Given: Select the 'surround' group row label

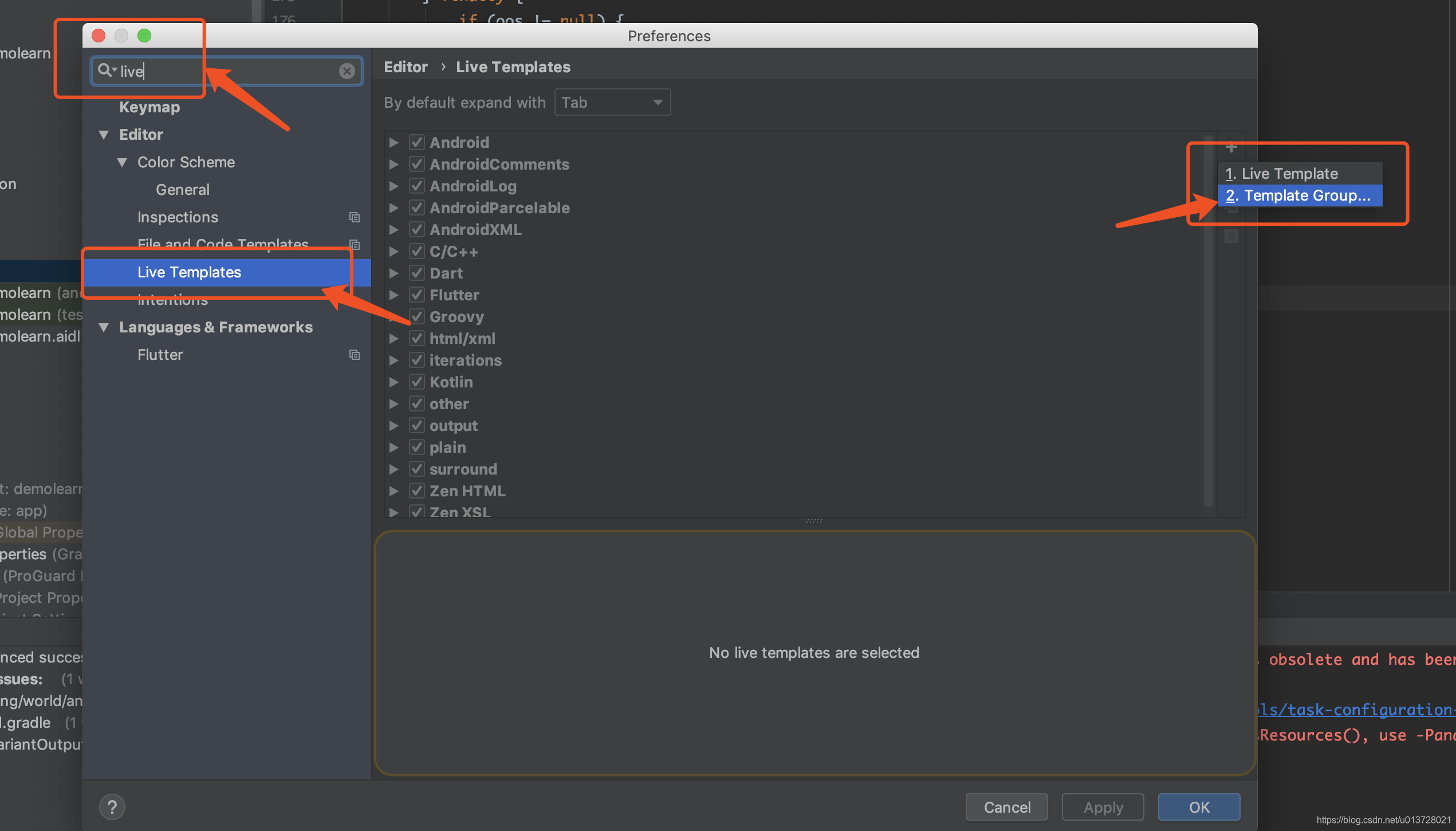Looking at the screenshot, I should pyautogui.click(x=463, y=469).
